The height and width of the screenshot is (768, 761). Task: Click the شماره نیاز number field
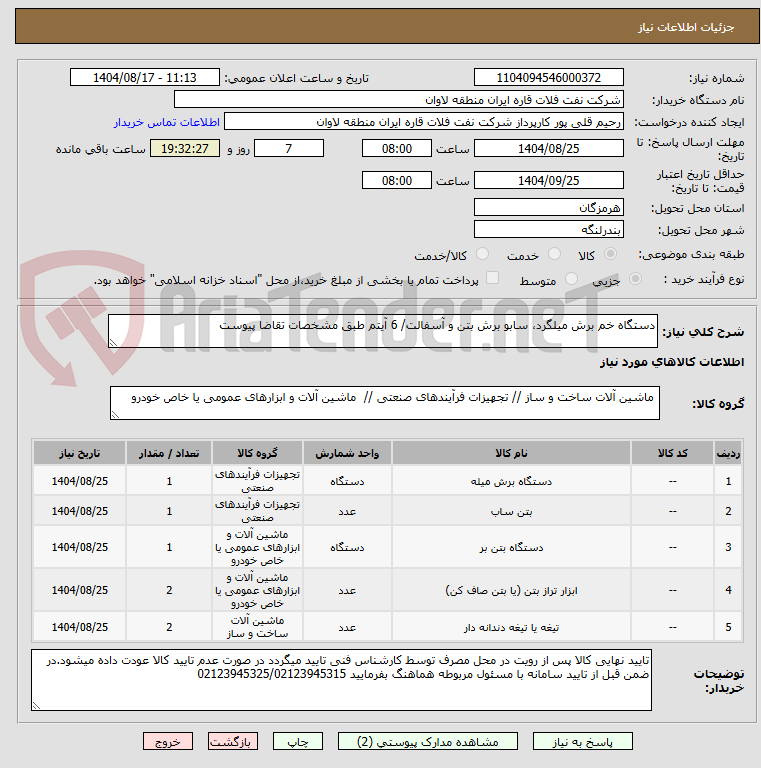[548, 77]
